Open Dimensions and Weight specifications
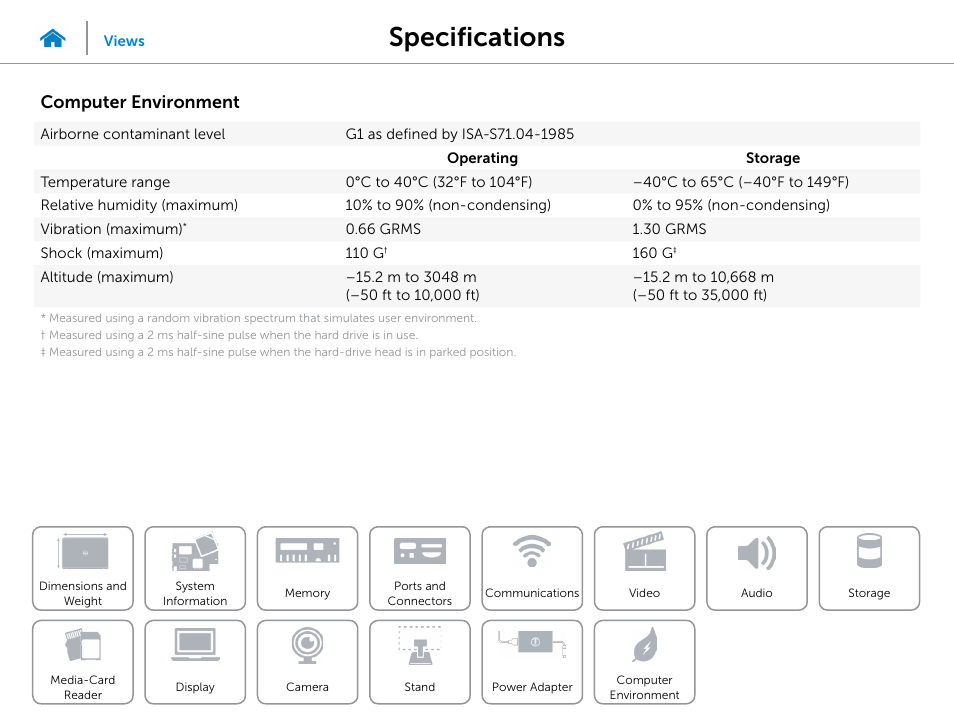 pos(83,568)
